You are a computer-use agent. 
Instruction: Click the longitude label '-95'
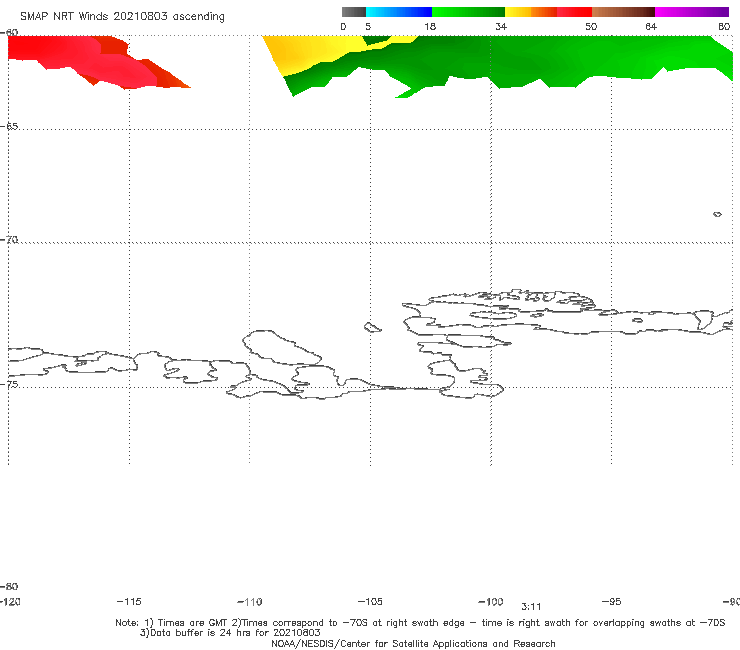coord(612,602)
